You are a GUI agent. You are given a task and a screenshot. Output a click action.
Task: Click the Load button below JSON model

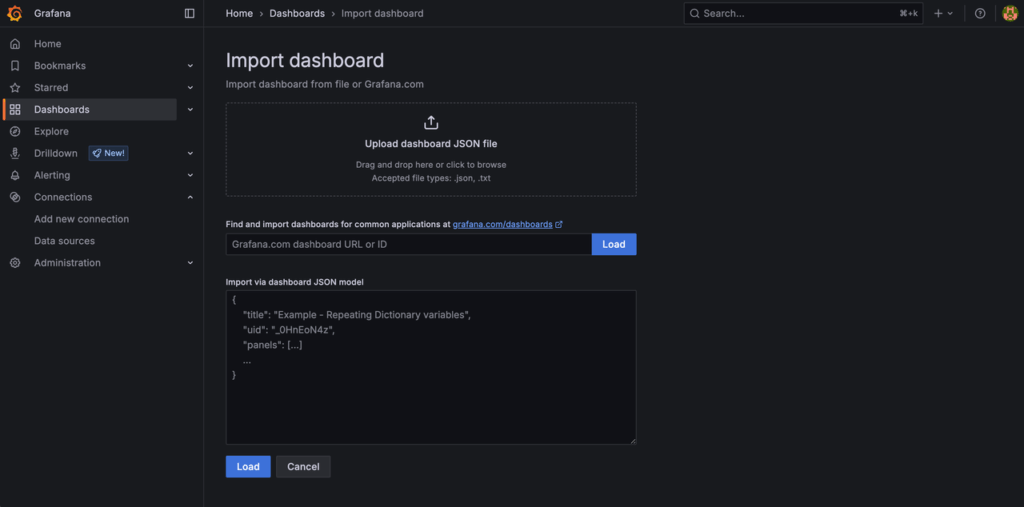pos(248,466)
